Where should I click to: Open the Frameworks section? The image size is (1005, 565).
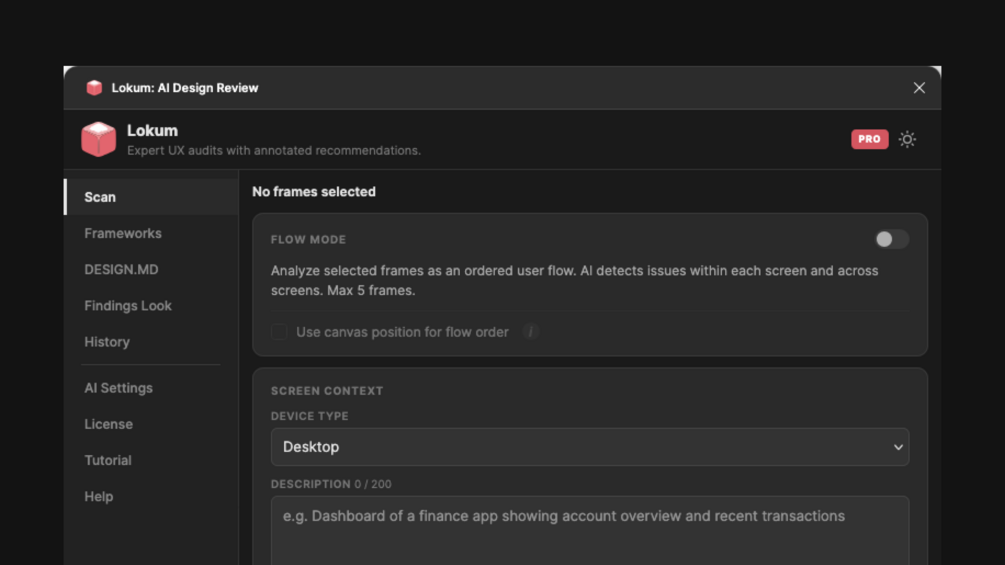(x=123, y=233)
